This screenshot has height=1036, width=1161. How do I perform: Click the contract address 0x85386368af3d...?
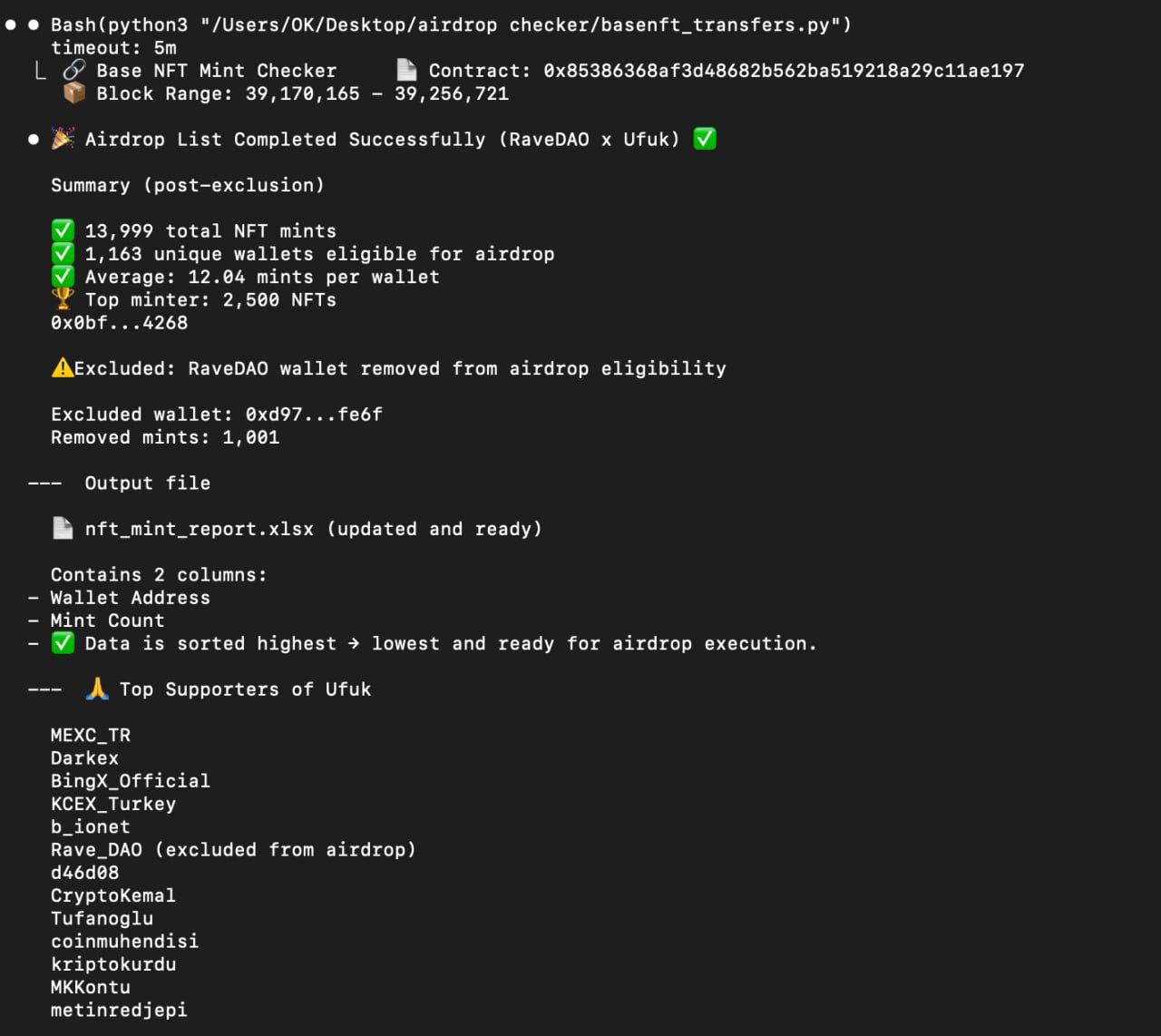784,71
